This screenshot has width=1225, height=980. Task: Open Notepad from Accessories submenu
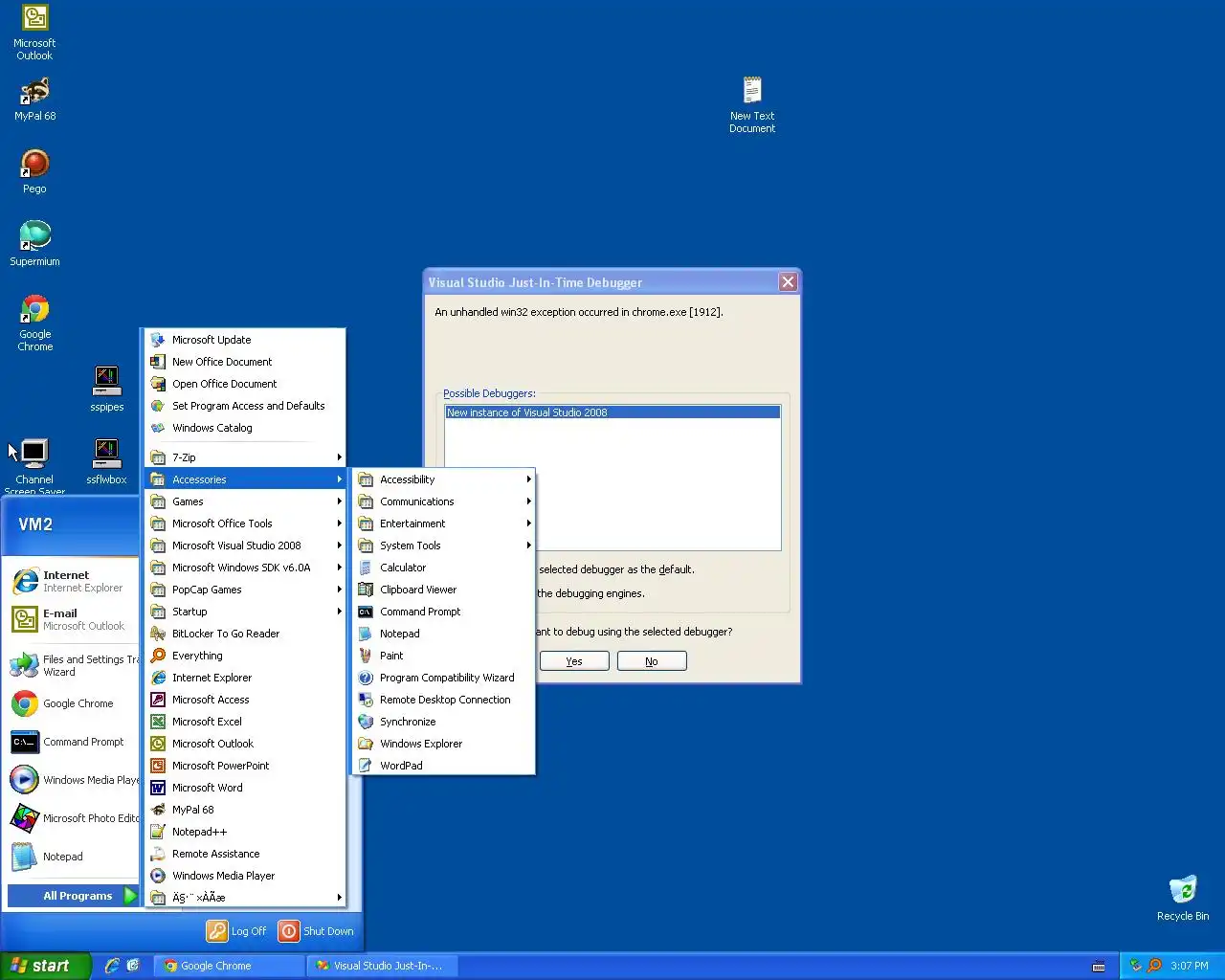[x=444, y=634]
